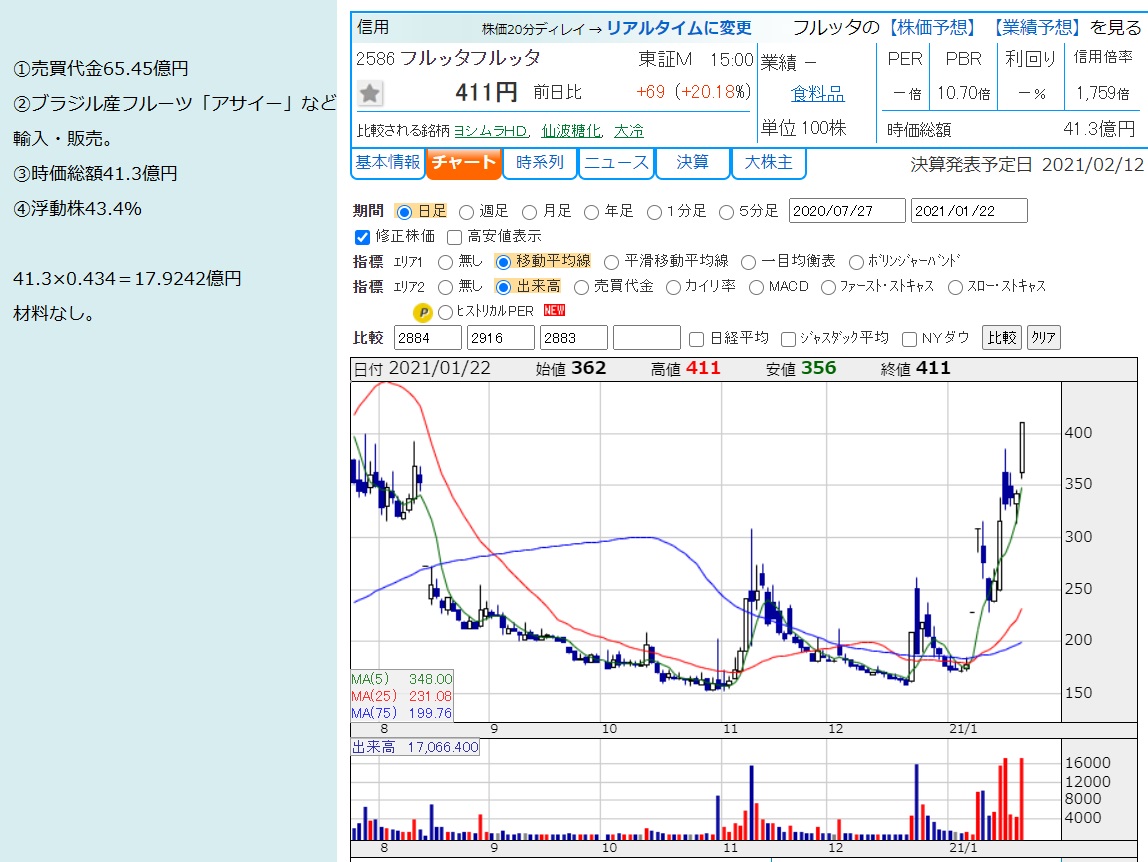Click the クリア button
This screenshot has height=862, width=1148.
tap(1043, 338)
